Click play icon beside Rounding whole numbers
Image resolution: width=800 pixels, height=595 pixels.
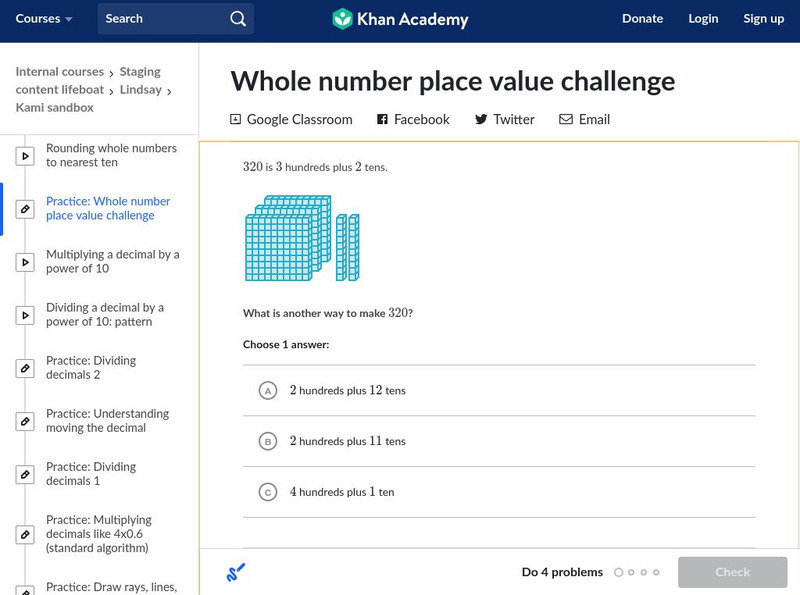click(25, 156)
